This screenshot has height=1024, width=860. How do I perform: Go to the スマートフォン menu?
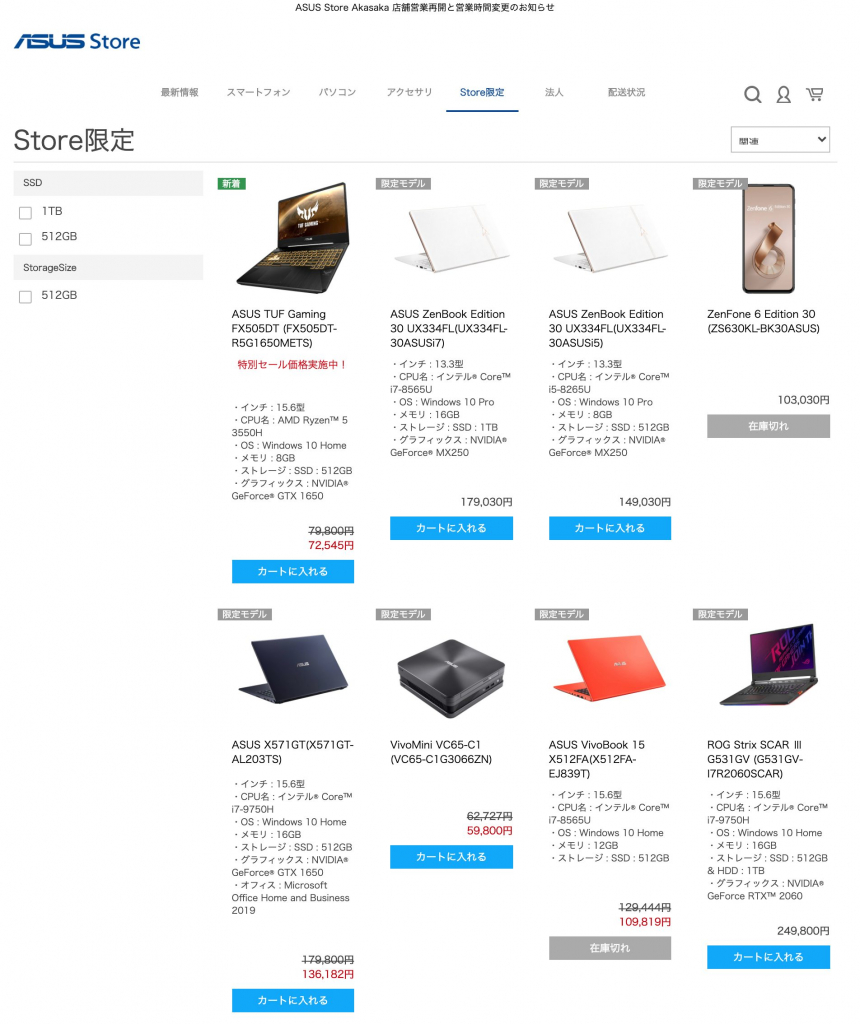point(259,92)
